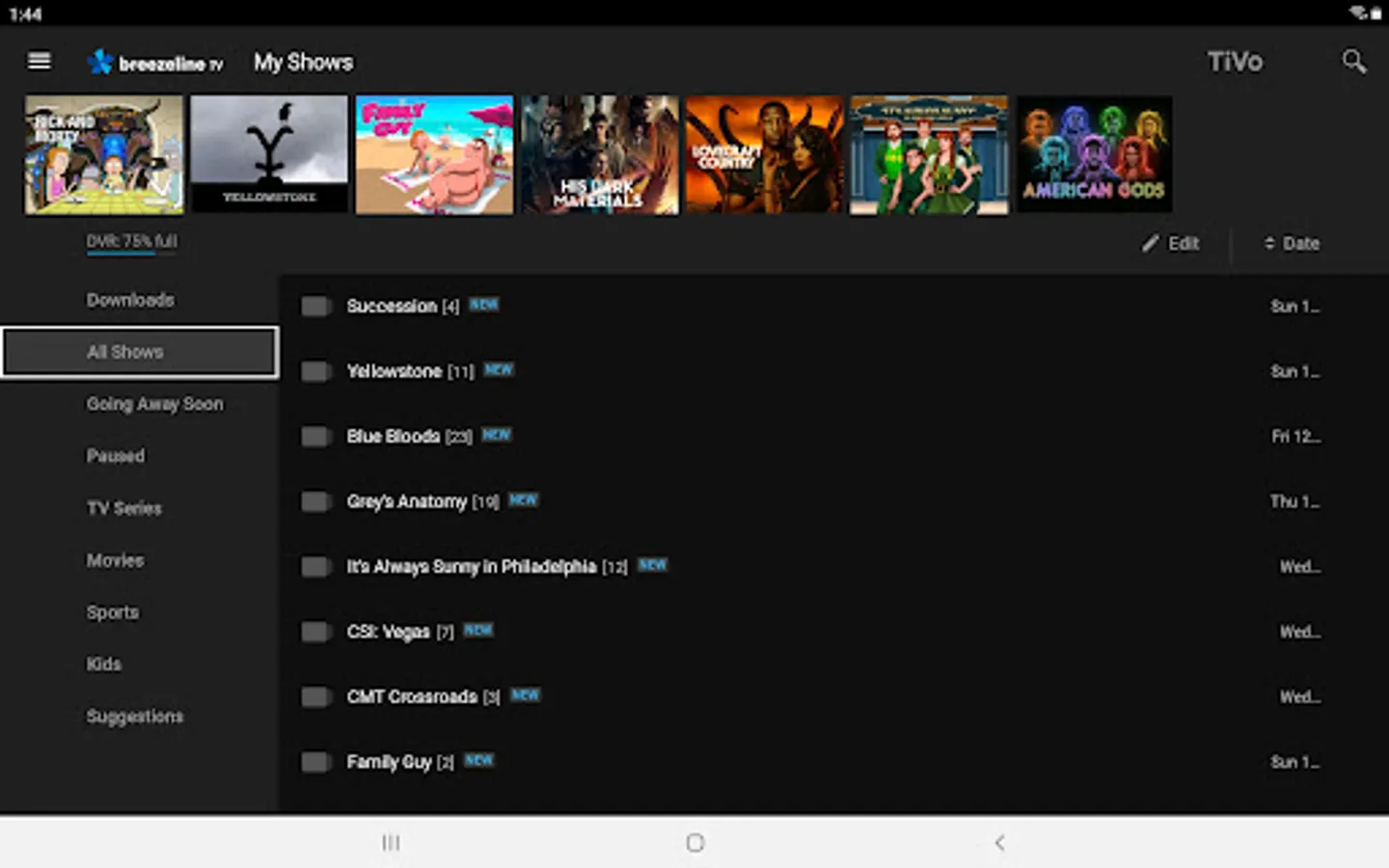Click NEW badge next to Blue Bloods
The height and width of the screenshot is (868, 1389).
(x=497, y=435)
